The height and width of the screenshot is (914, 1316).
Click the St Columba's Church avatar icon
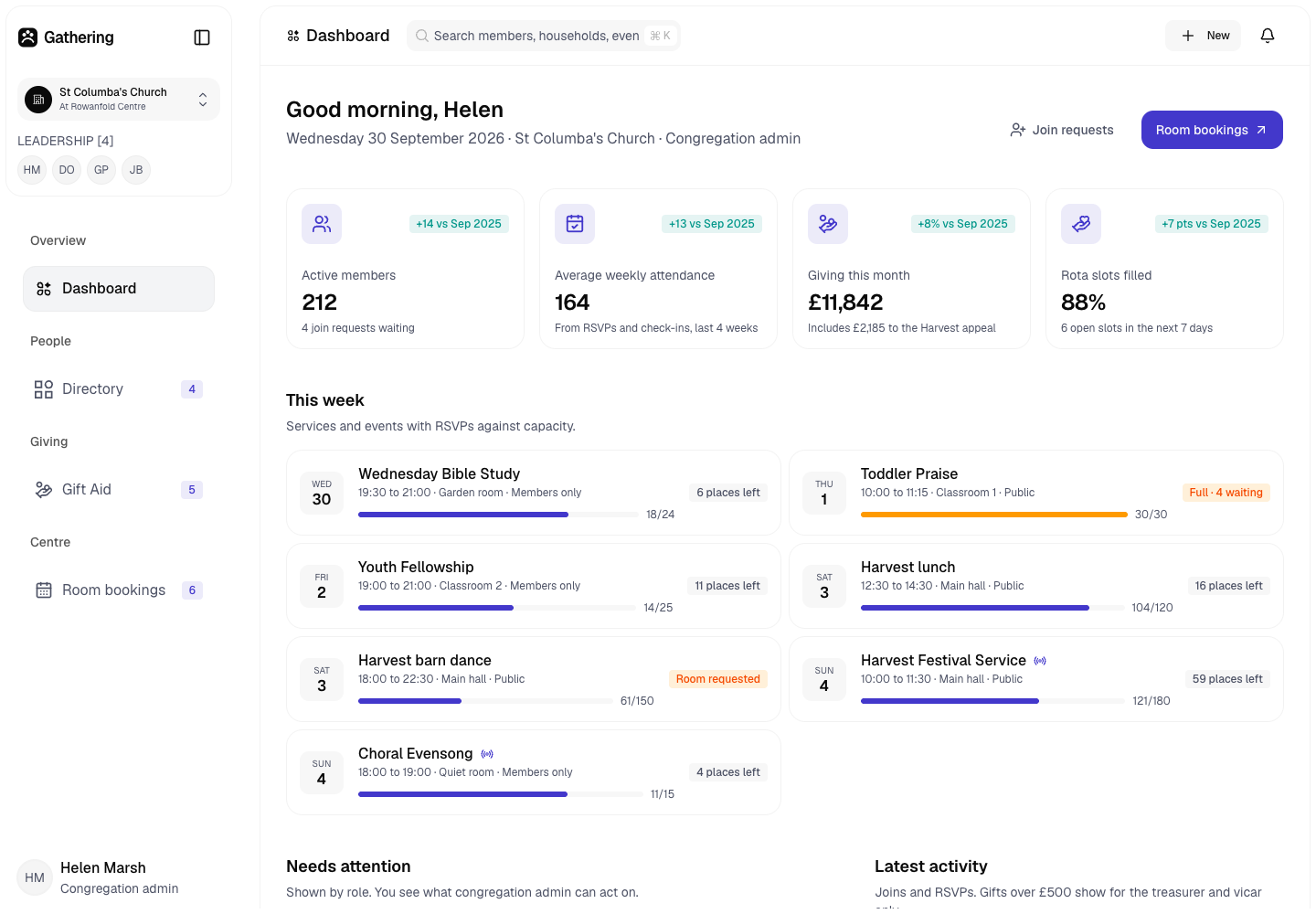point(38,99)
